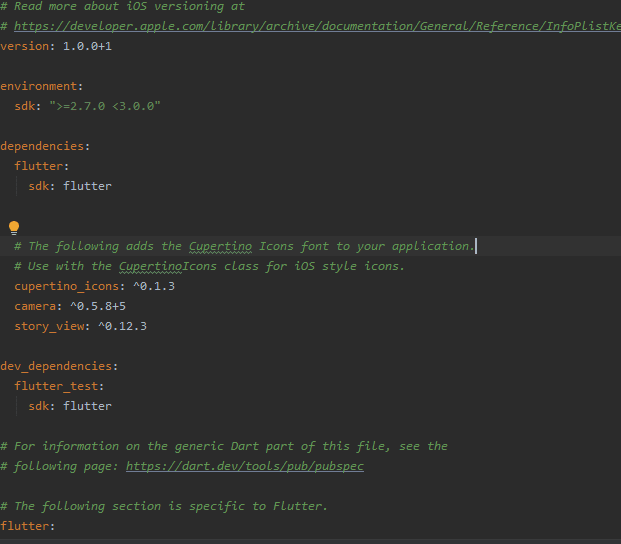Click the flutter key under dependencies
The width and height of the screenshot is (621, 544).
click(39, 166)
